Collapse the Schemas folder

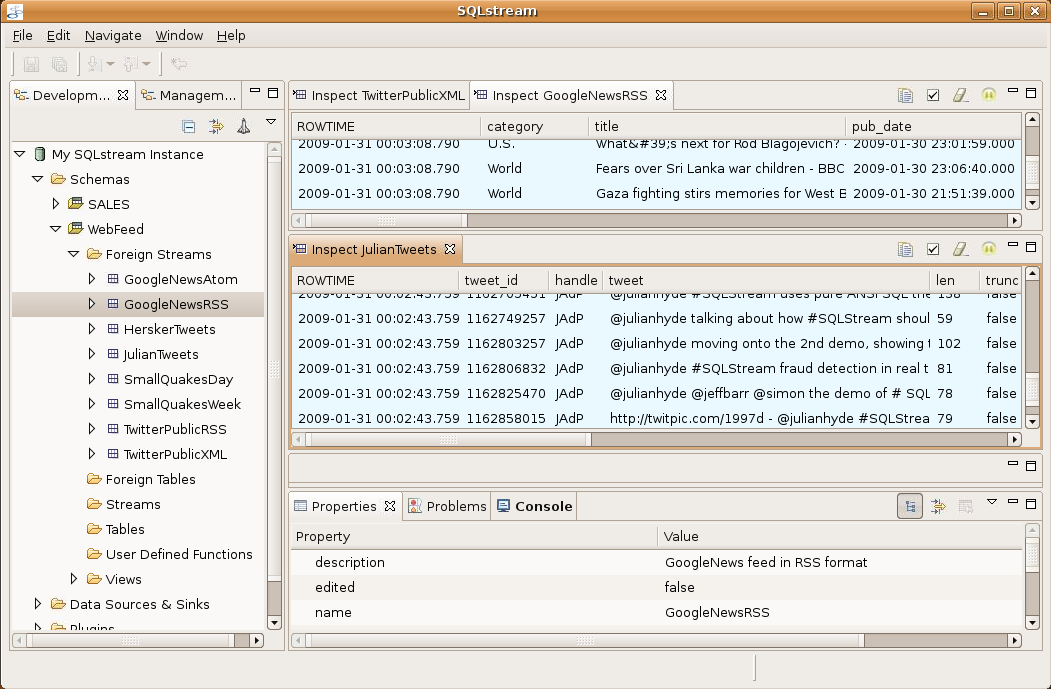[38, 179]
